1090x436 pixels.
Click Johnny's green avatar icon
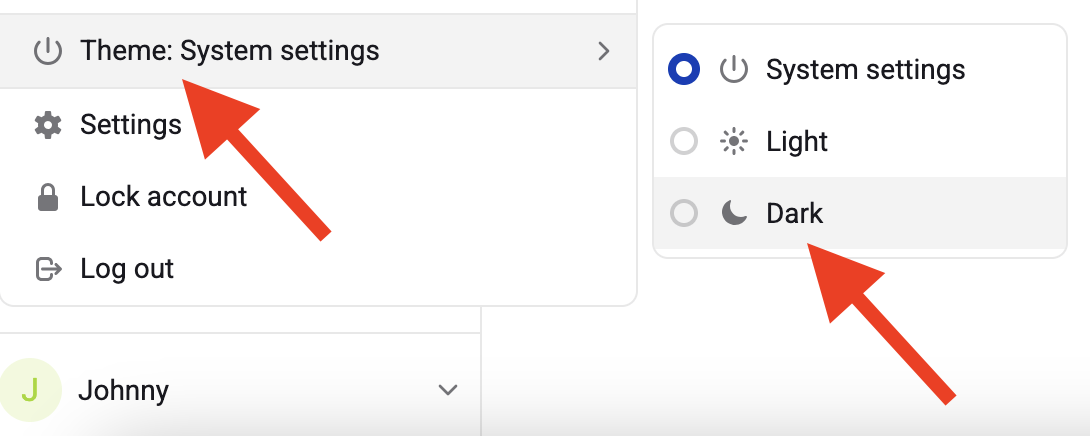click(x=29, y=390)
